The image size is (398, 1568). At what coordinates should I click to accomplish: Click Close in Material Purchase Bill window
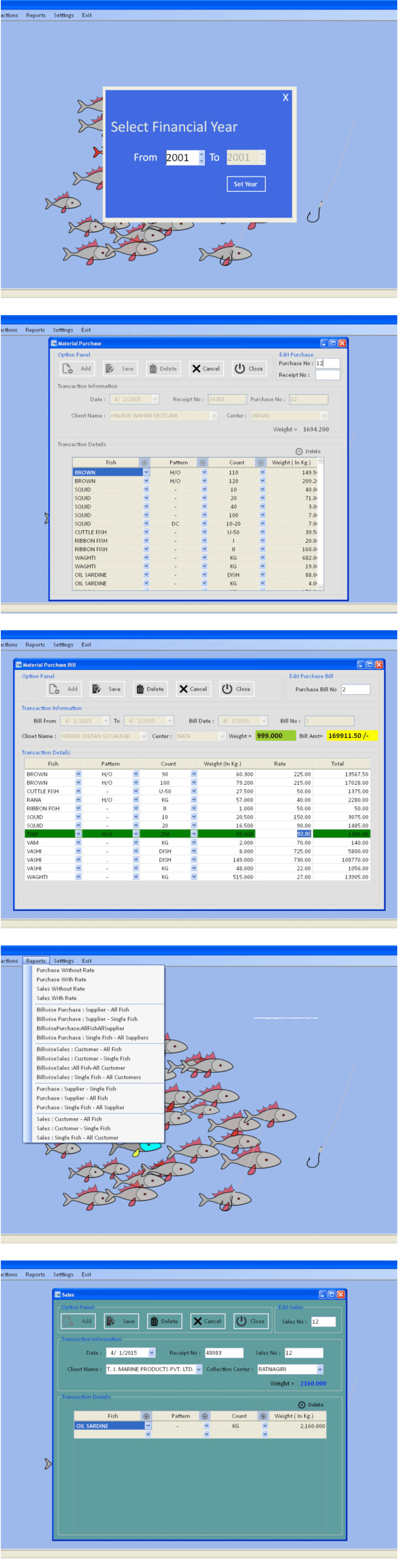[x=237, y=689]
